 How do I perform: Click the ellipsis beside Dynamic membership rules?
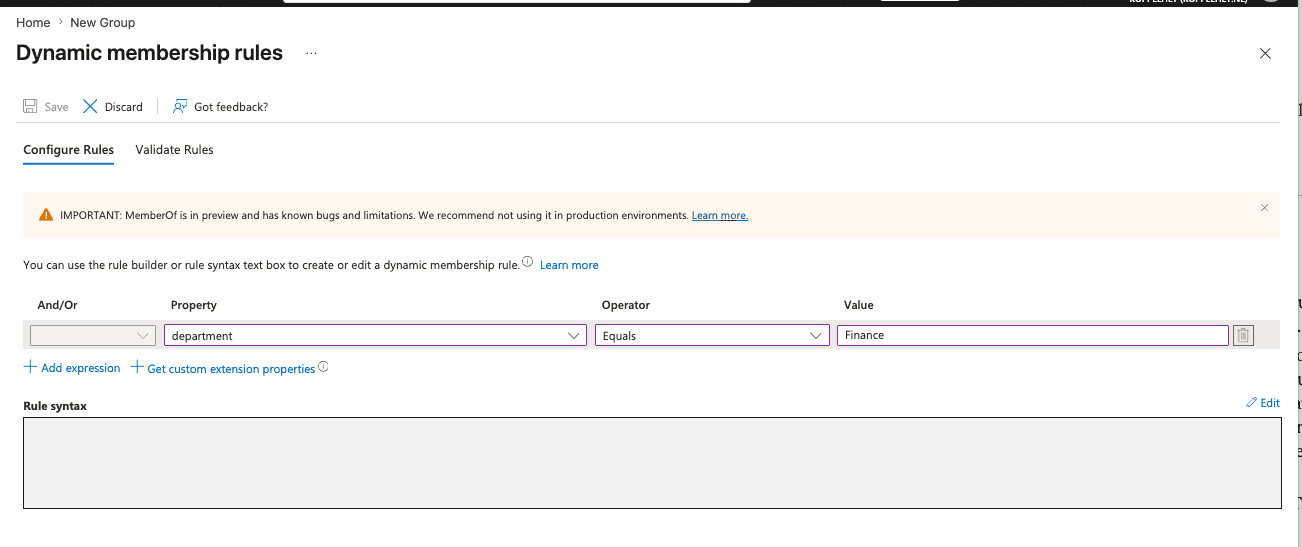click(x=311, y=53)
